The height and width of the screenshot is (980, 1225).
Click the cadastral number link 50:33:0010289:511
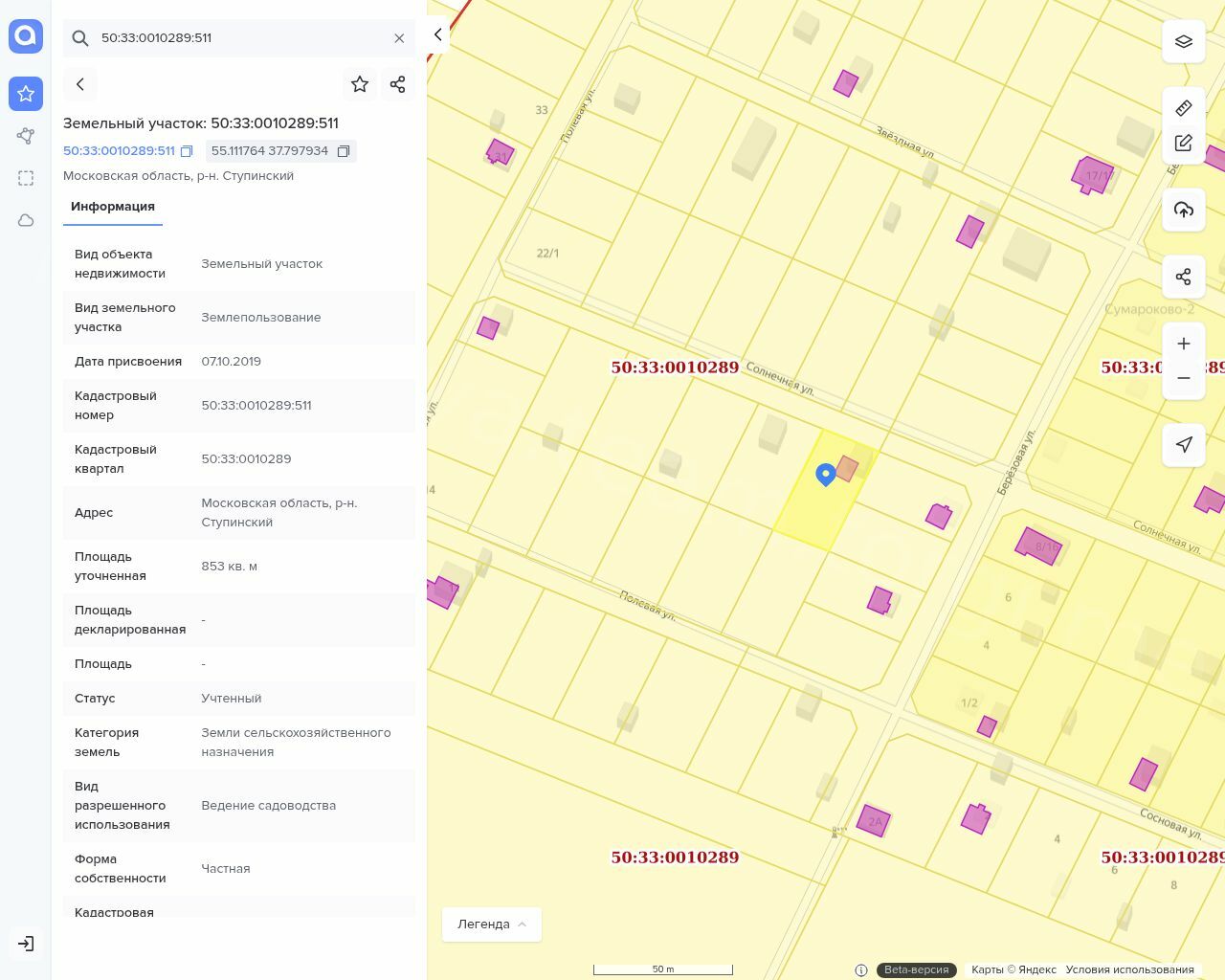pos(119,151)
